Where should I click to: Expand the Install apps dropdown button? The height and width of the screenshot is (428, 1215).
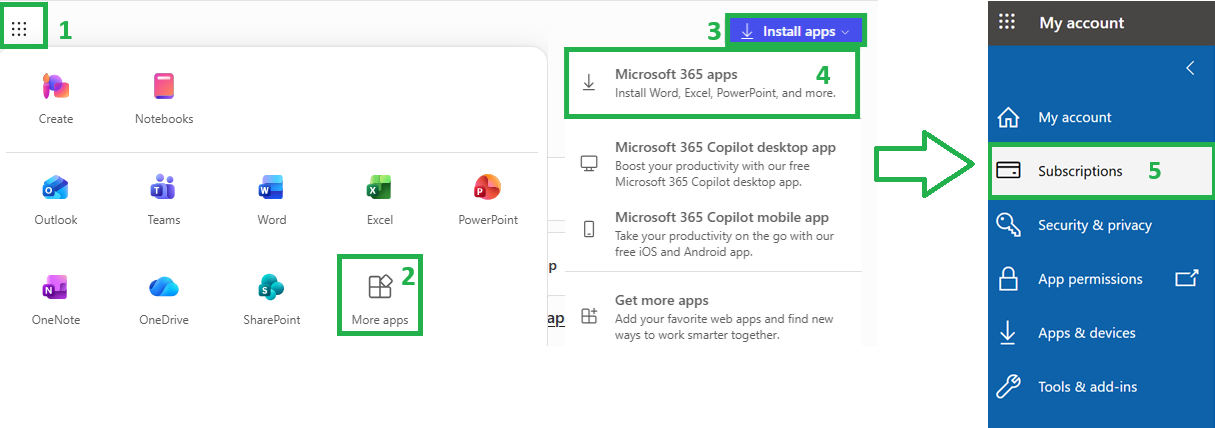[x=796, y=31]
